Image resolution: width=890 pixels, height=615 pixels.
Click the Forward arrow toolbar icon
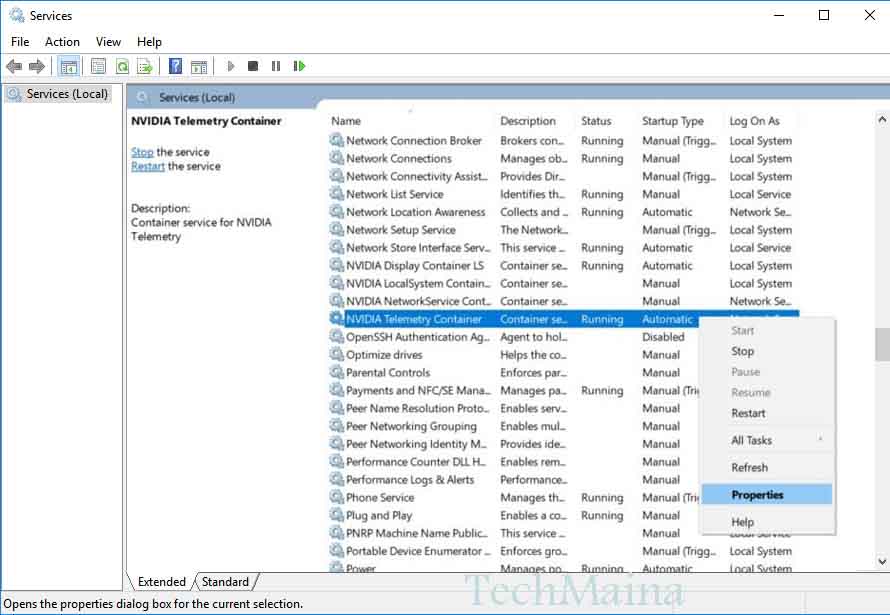pyautogui.click(x=37, y=66)
